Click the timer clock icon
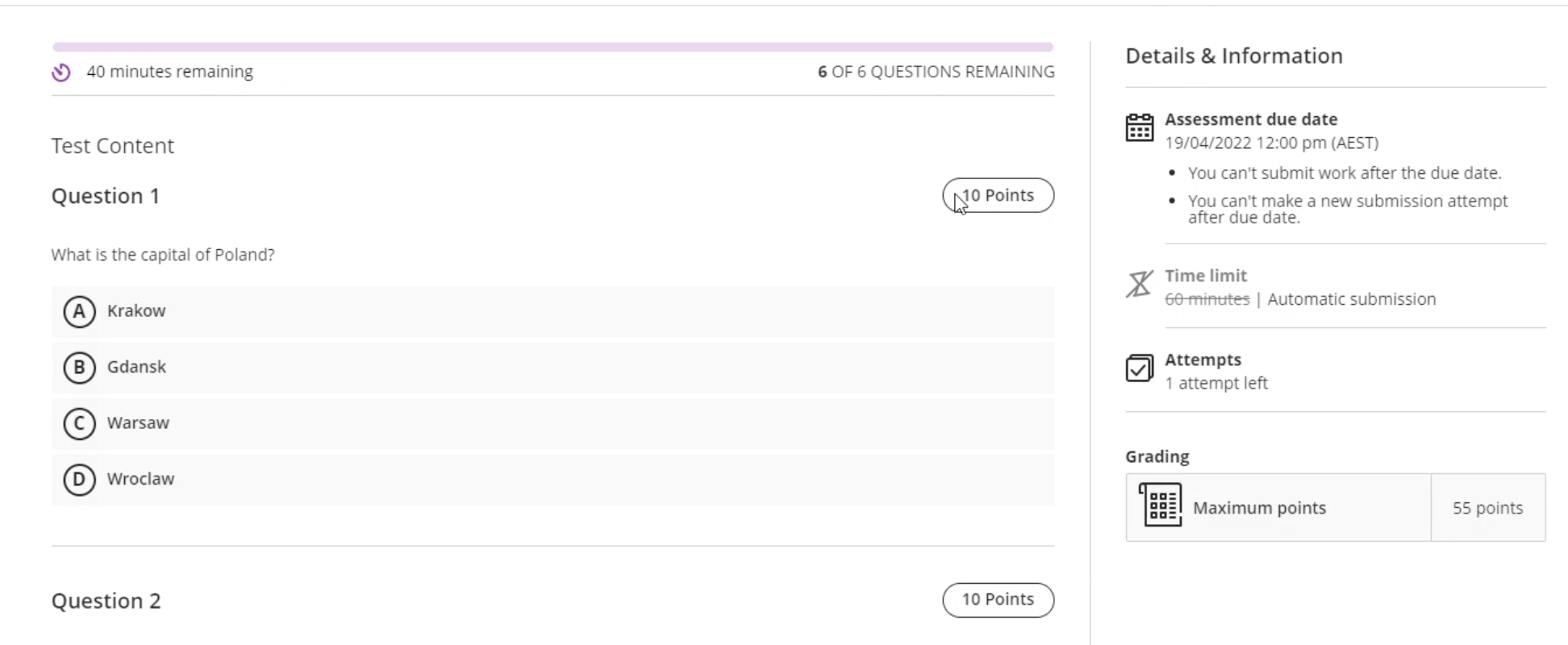The width and height of the screenshot is (1568, 645). (61, 73)
